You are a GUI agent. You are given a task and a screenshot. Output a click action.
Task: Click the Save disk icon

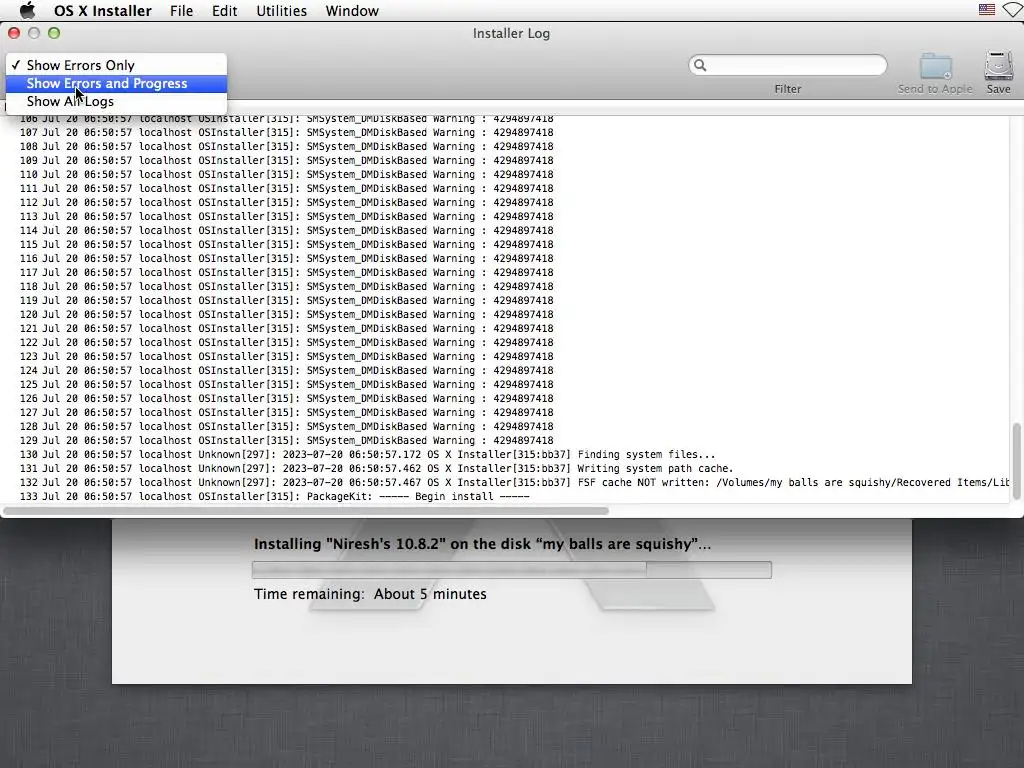(999, 66)
